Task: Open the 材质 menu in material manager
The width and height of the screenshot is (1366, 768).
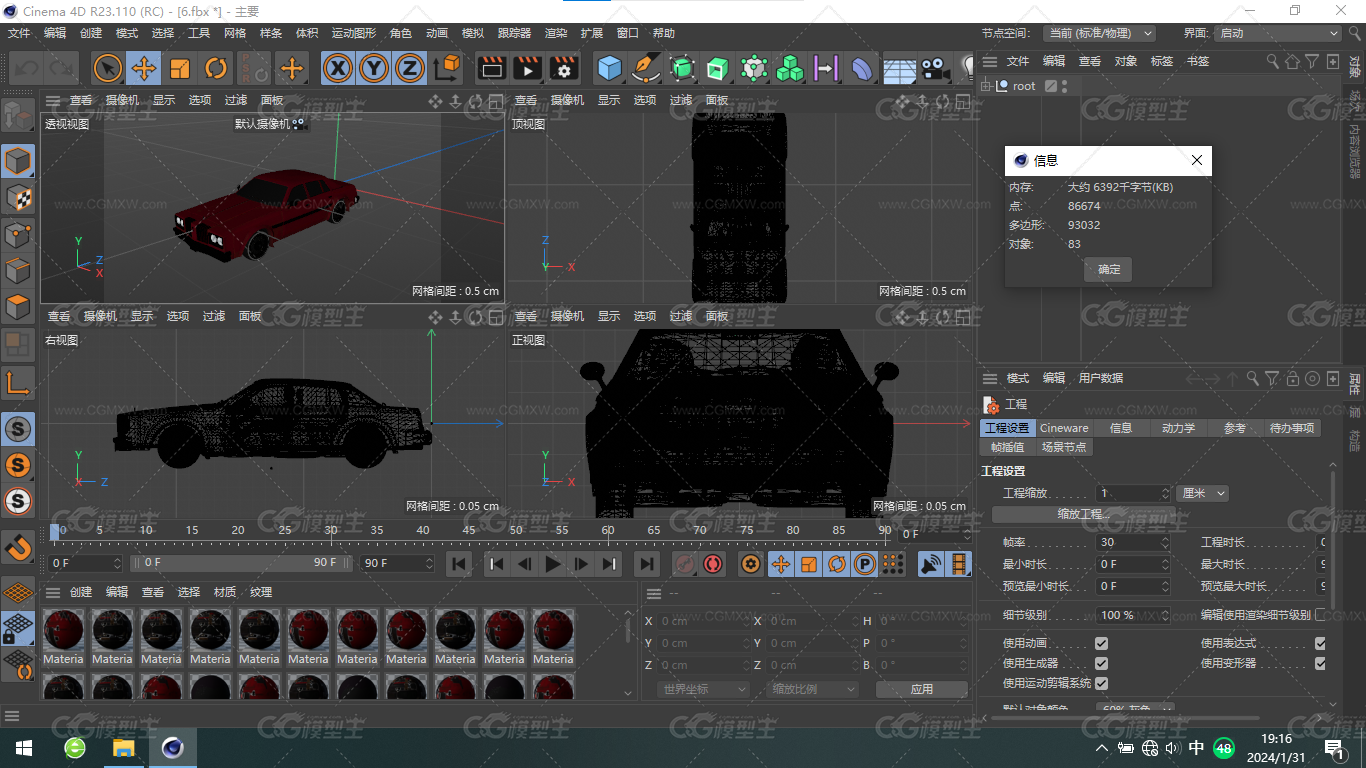Action: tap(225, 592)
